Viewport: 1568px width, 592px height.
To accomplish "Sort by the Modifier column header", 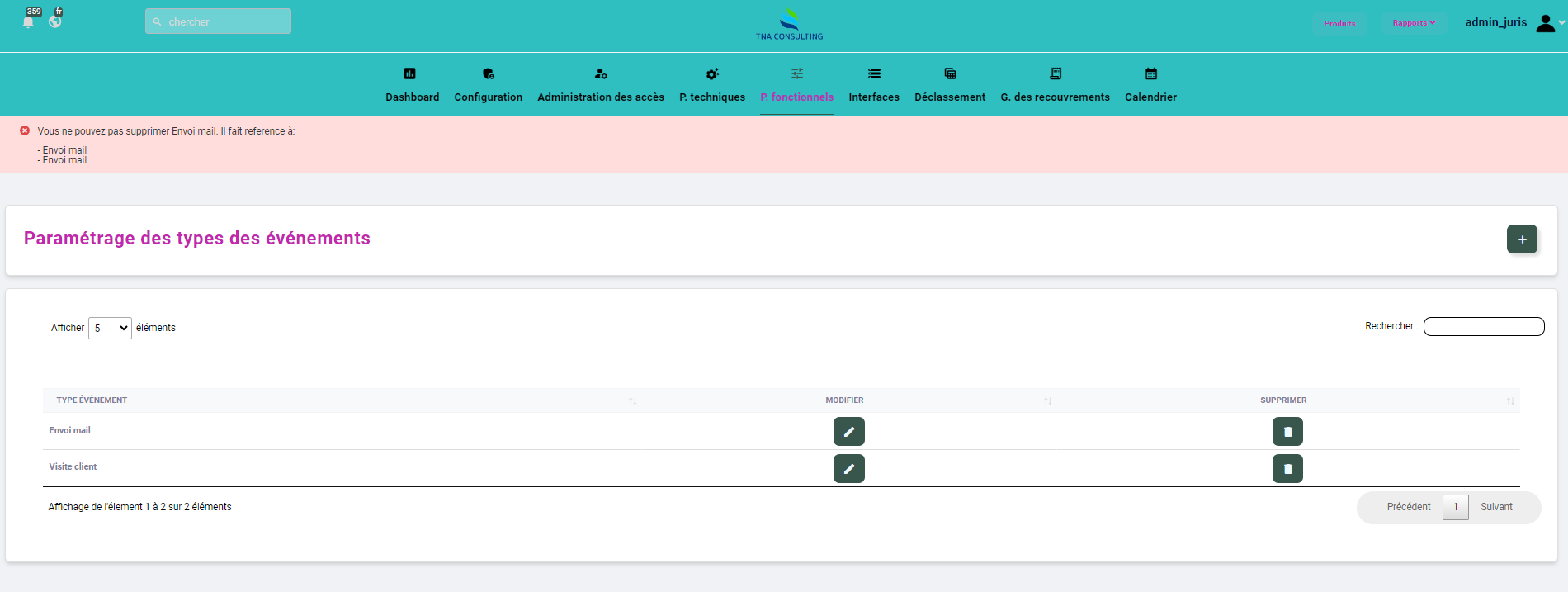I will coord(844,400).
